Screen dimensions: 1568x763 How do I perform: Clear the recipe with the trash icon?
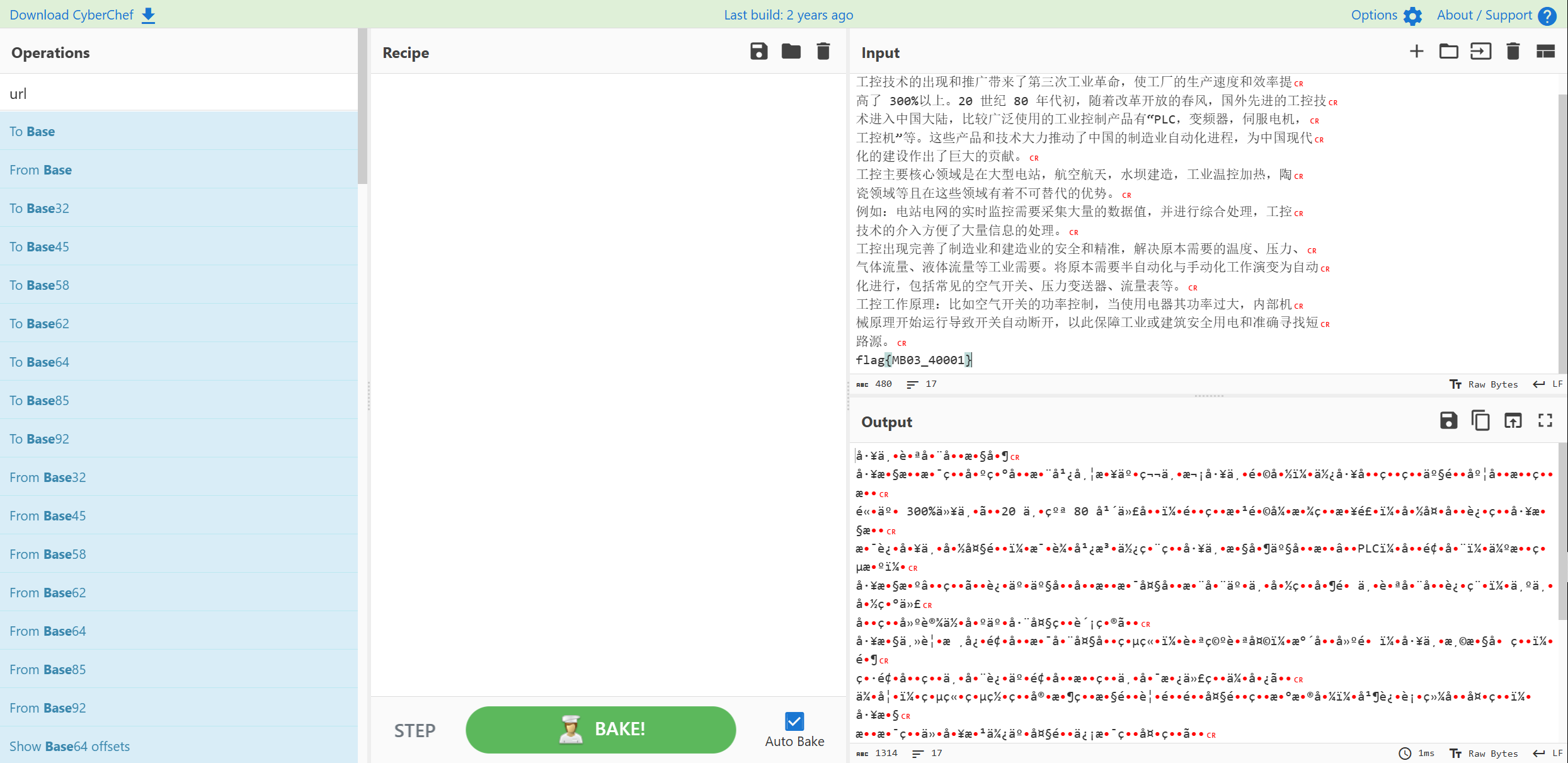[823, 52]
